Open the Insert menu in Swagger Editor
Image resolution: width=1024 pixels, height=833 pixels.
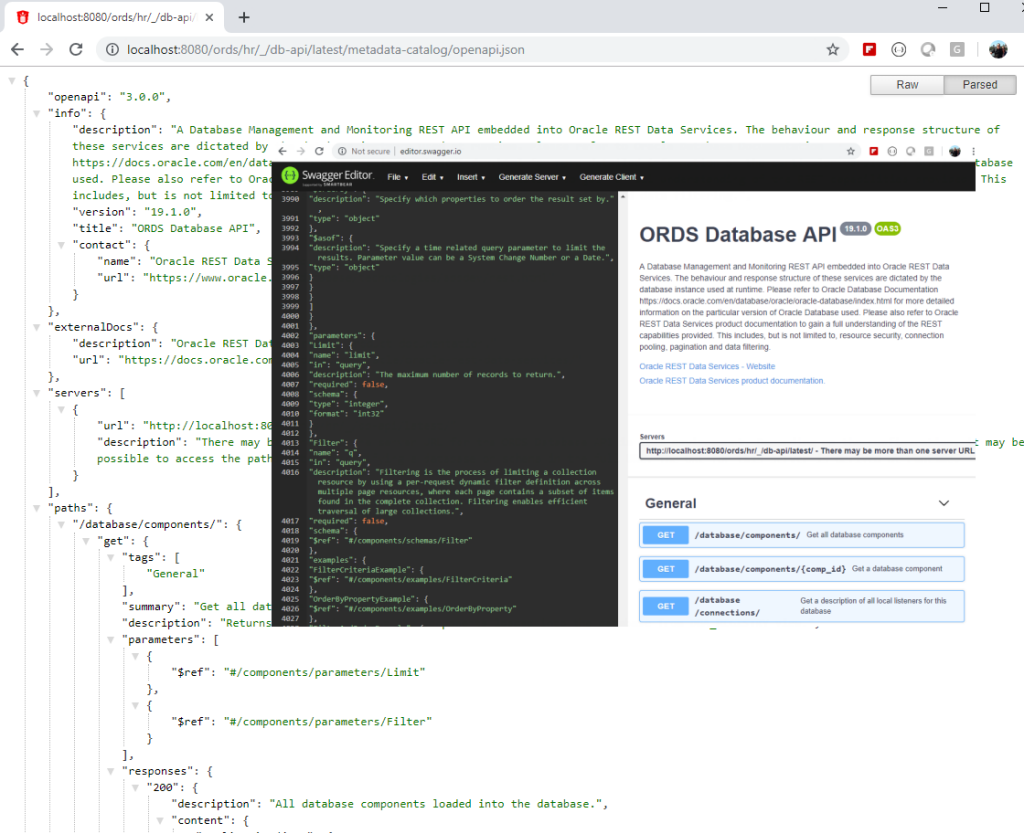point(471,177)
